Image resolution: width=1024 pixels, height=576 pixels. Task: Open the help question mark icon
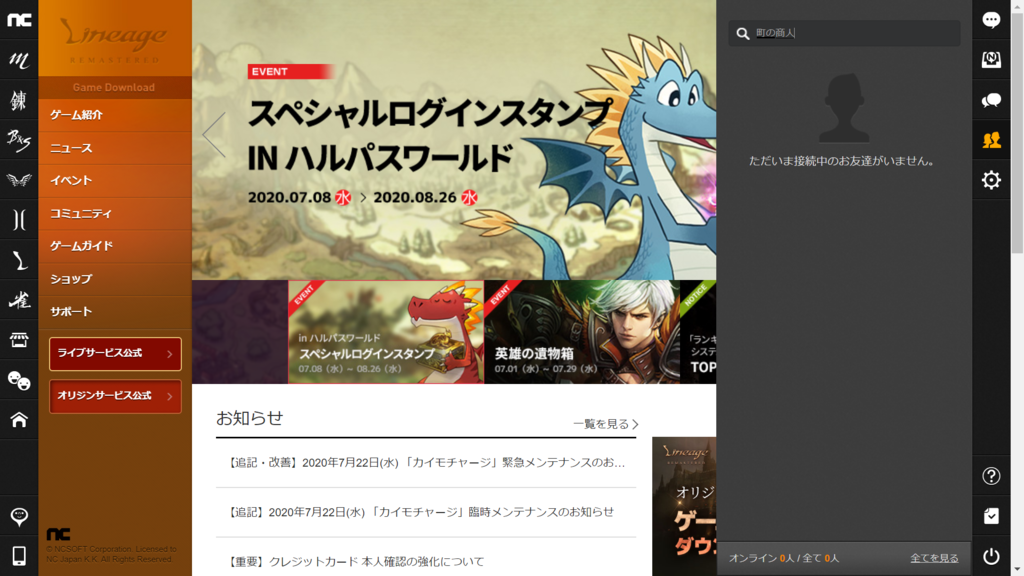[x=991, y=476]
